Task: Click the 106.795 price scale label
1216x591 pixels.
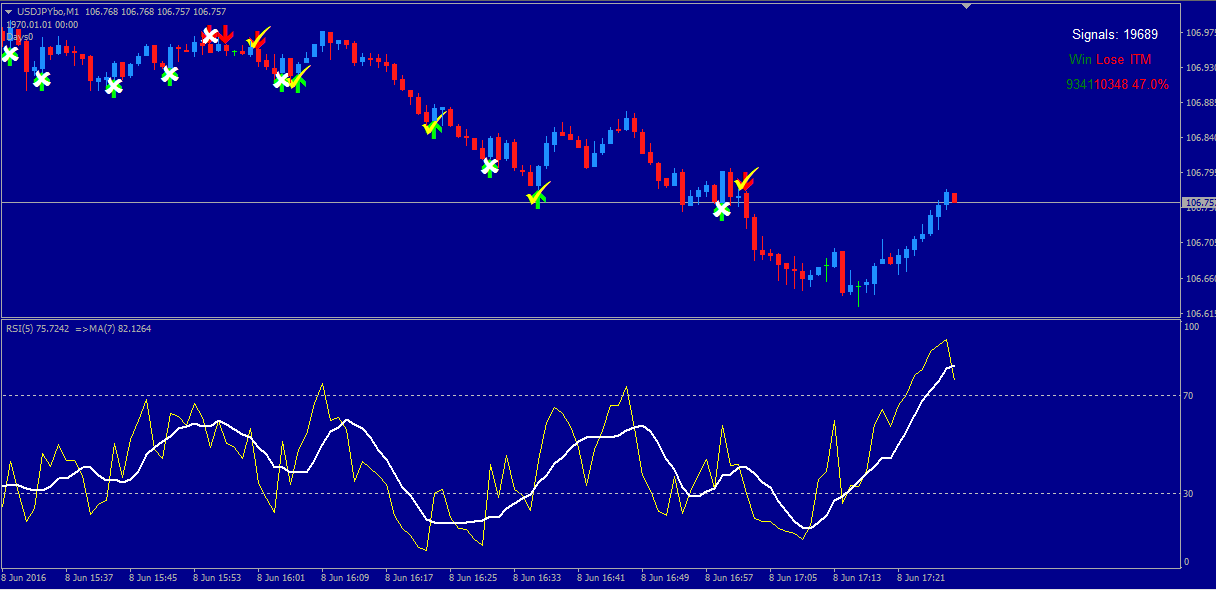Action: (x=1199, y=172)
